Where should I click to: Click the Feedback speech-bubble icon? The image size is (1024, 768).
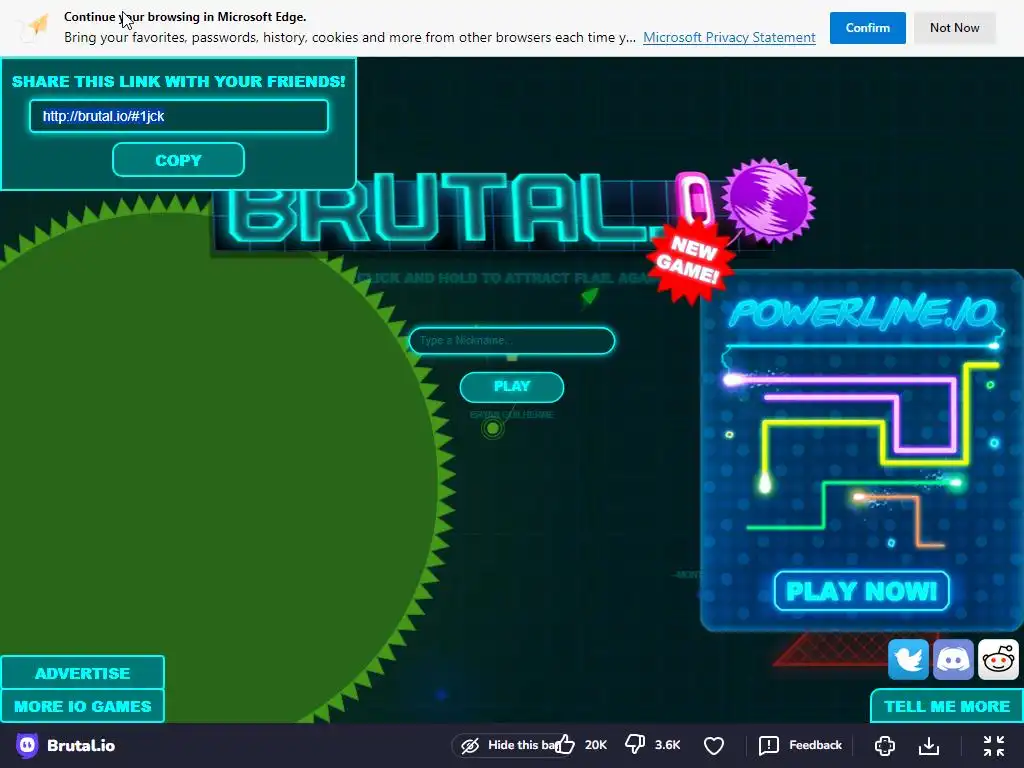click(x=769, y=745)
